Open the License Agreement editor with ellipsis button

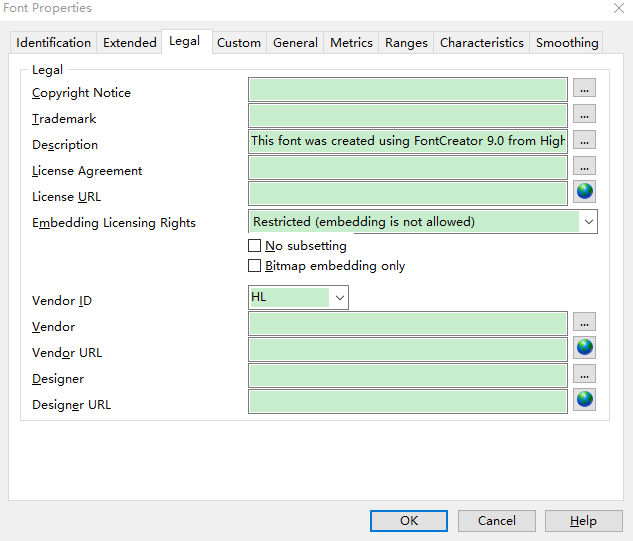[584, 166]
